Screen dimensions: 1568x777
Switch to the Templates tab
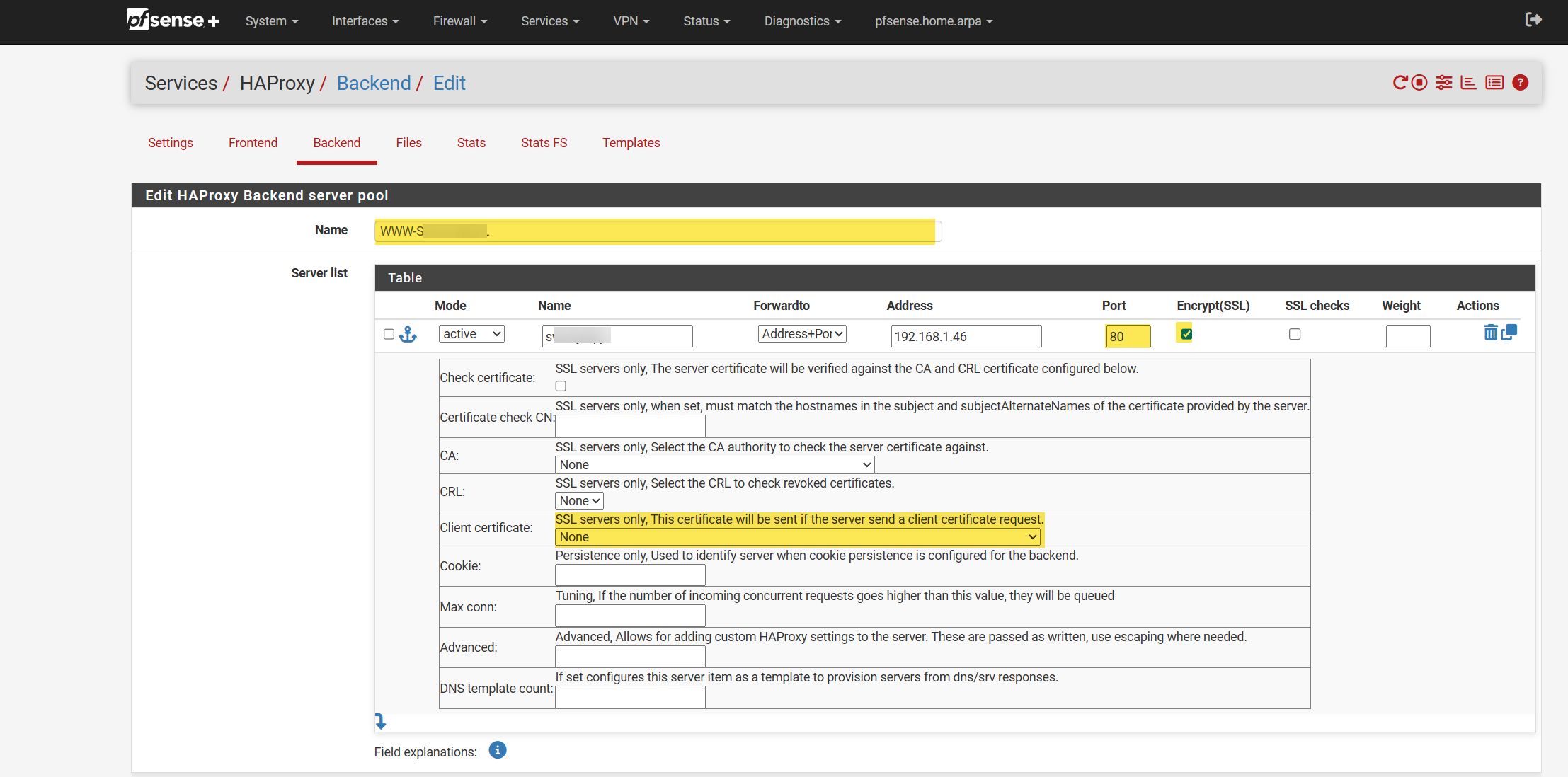631,143
